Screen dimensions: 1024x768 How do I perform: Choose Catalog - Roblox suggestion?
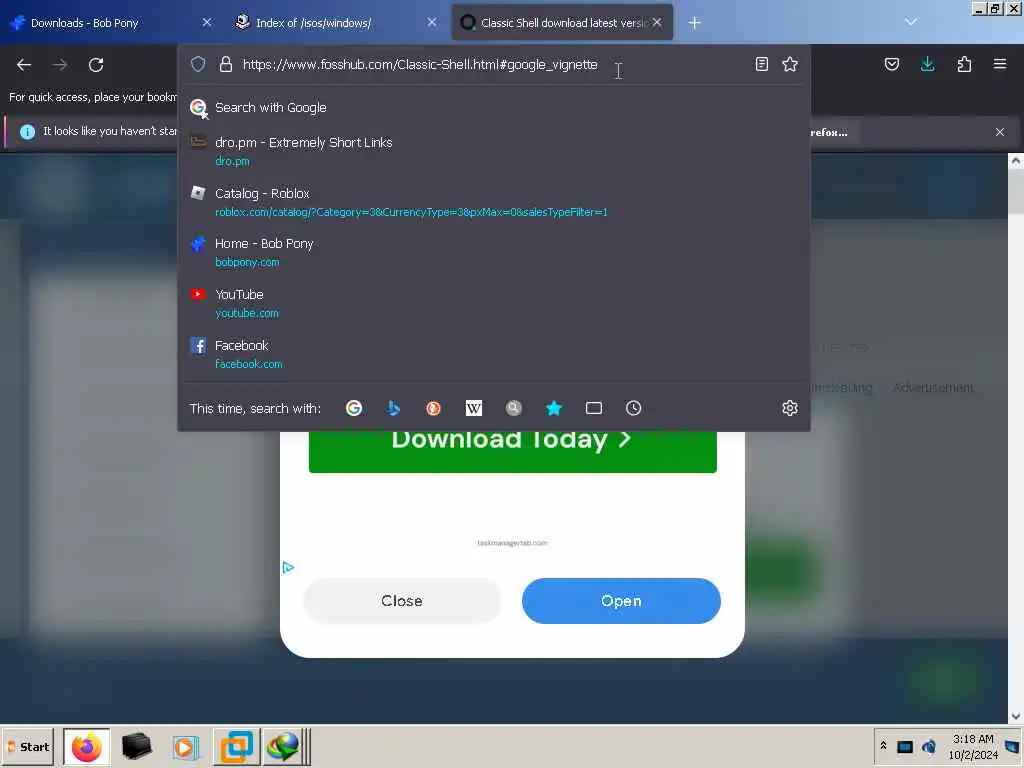point(494,202)
